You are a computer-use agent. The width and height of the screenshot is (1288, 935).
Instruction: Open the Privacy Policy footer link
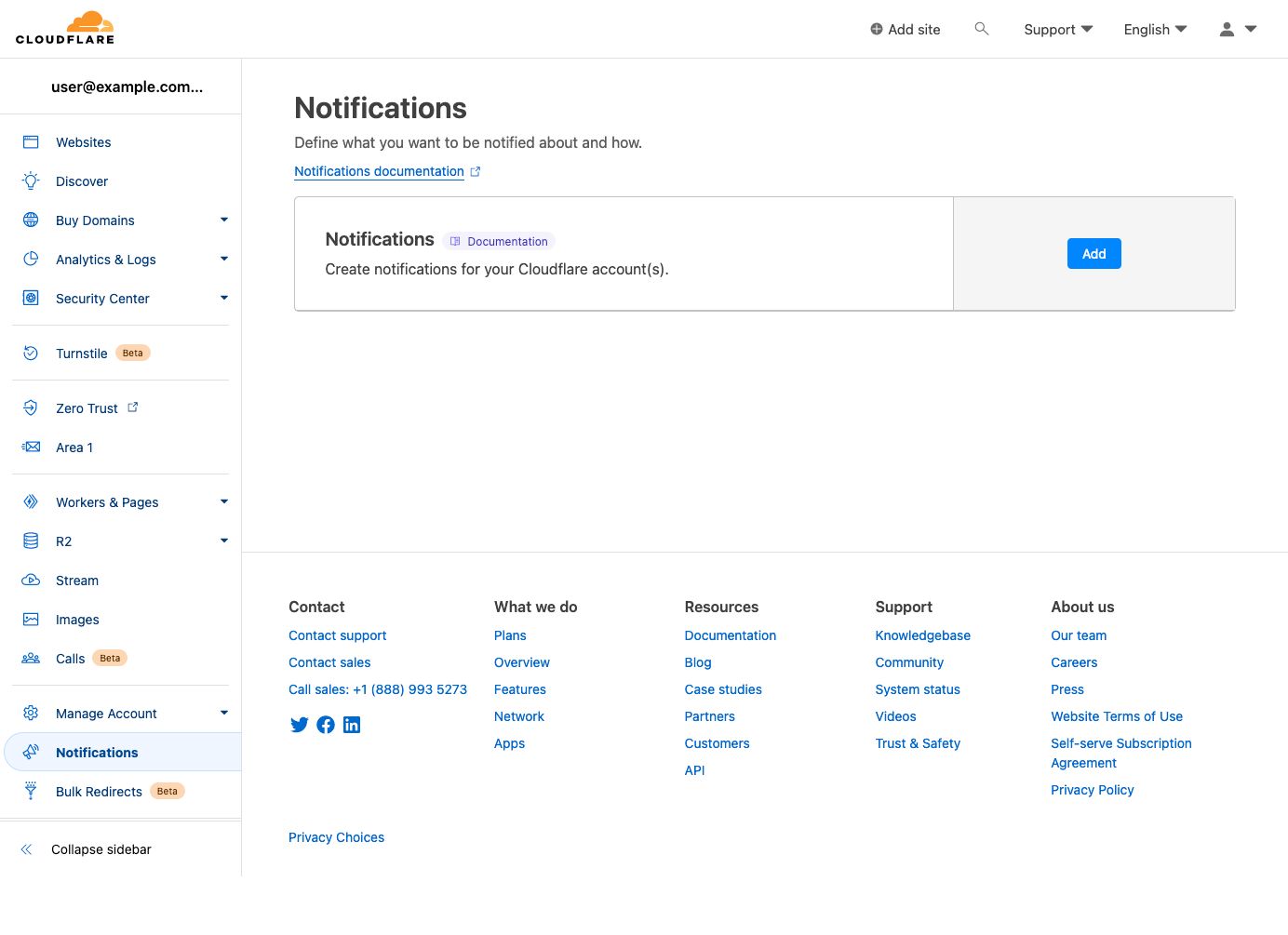(1092, 790)
